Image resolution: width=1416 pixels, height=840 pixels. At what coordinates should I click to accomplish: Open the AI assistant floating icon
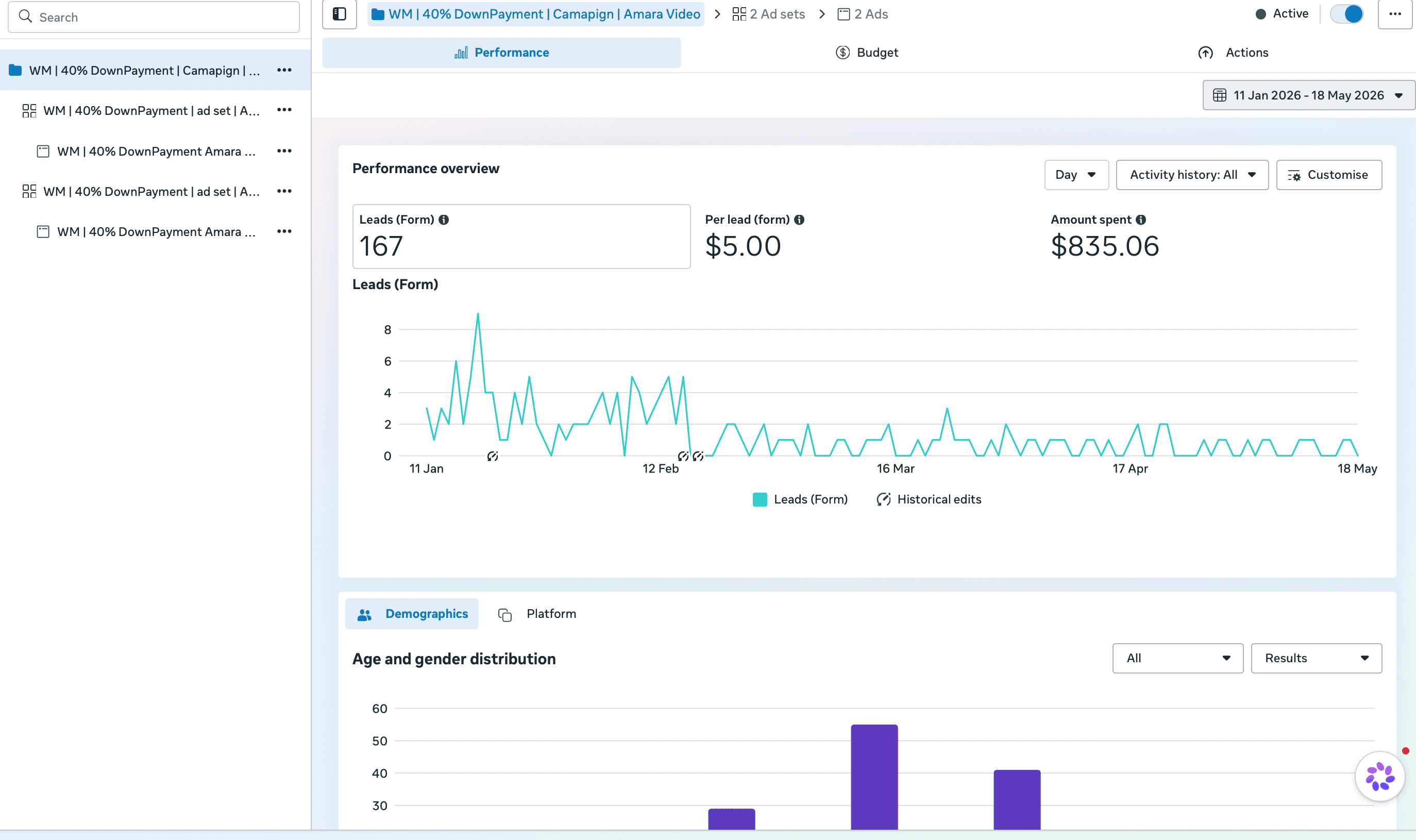coord(1380,777)
